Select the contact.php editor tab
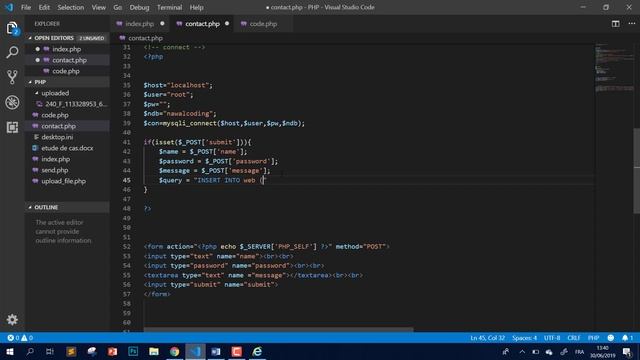 (202, 24)
